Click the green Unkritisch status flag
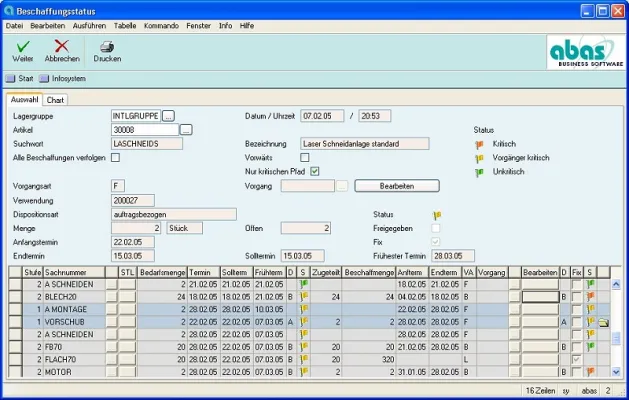The image size is (629, 400). point(479,172)
